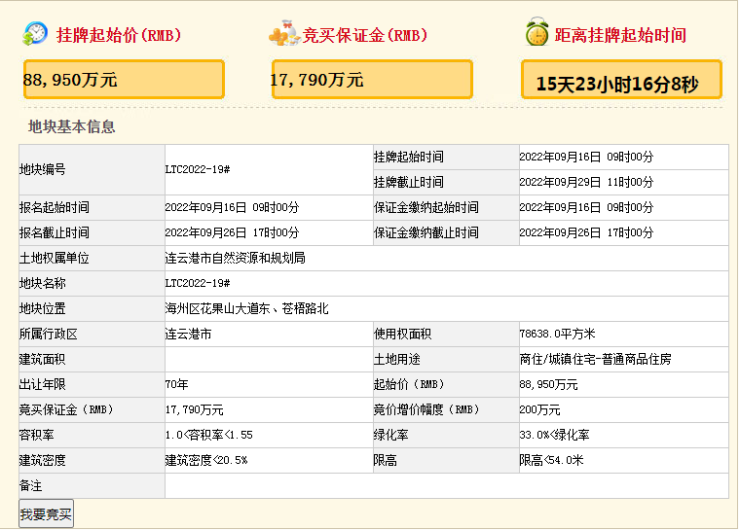Click the 报名截止时间 value 2022年09月26日 17时00分
The width and height of the screenshot is (740, 530).
232,233
